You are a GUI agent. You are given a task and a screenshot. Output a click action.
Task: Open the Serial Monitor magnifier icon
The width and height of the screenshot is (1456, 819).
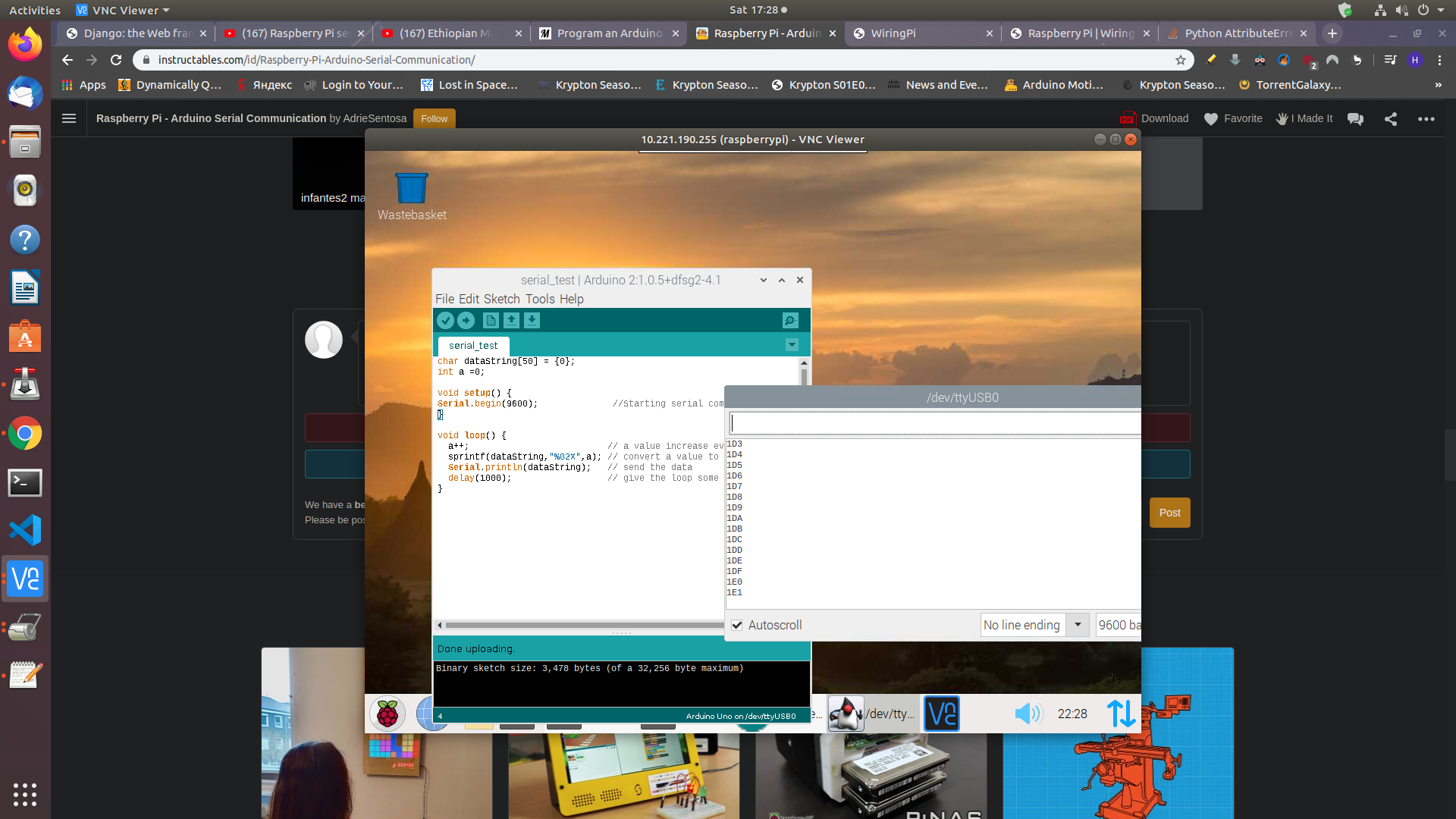(x=791, y=320)
